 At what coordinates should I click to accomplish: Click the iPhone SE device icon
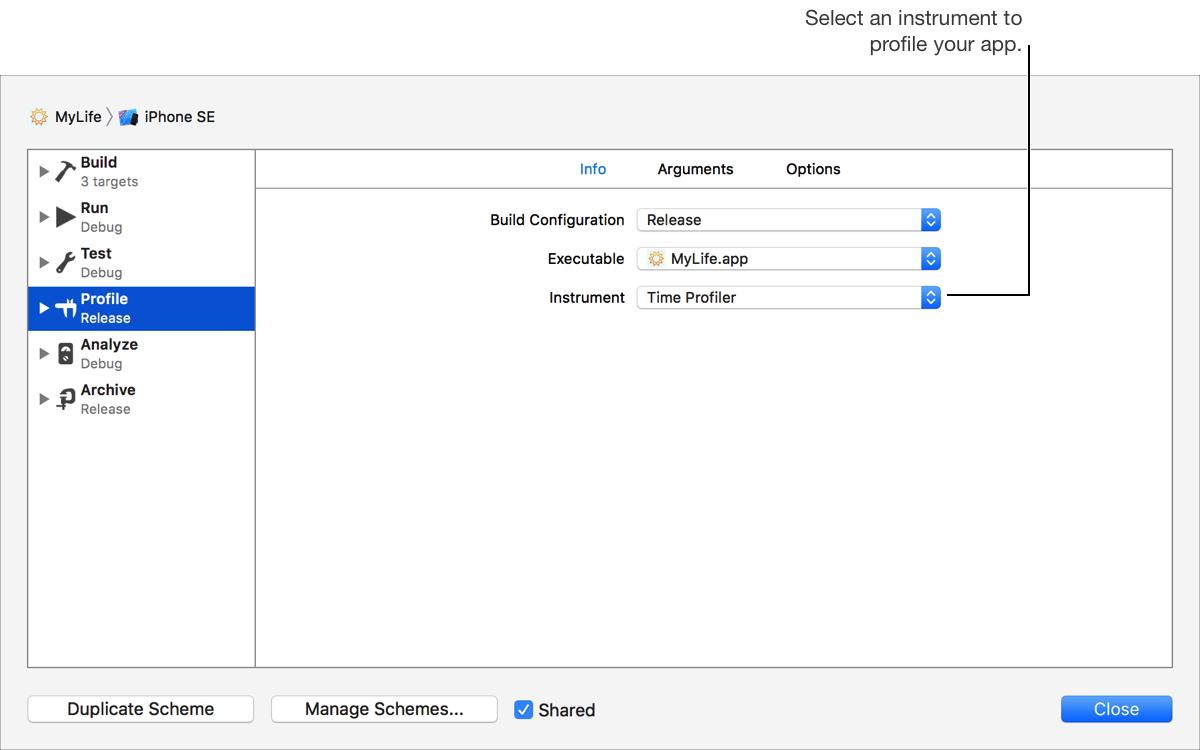click(x=128, y=117)
